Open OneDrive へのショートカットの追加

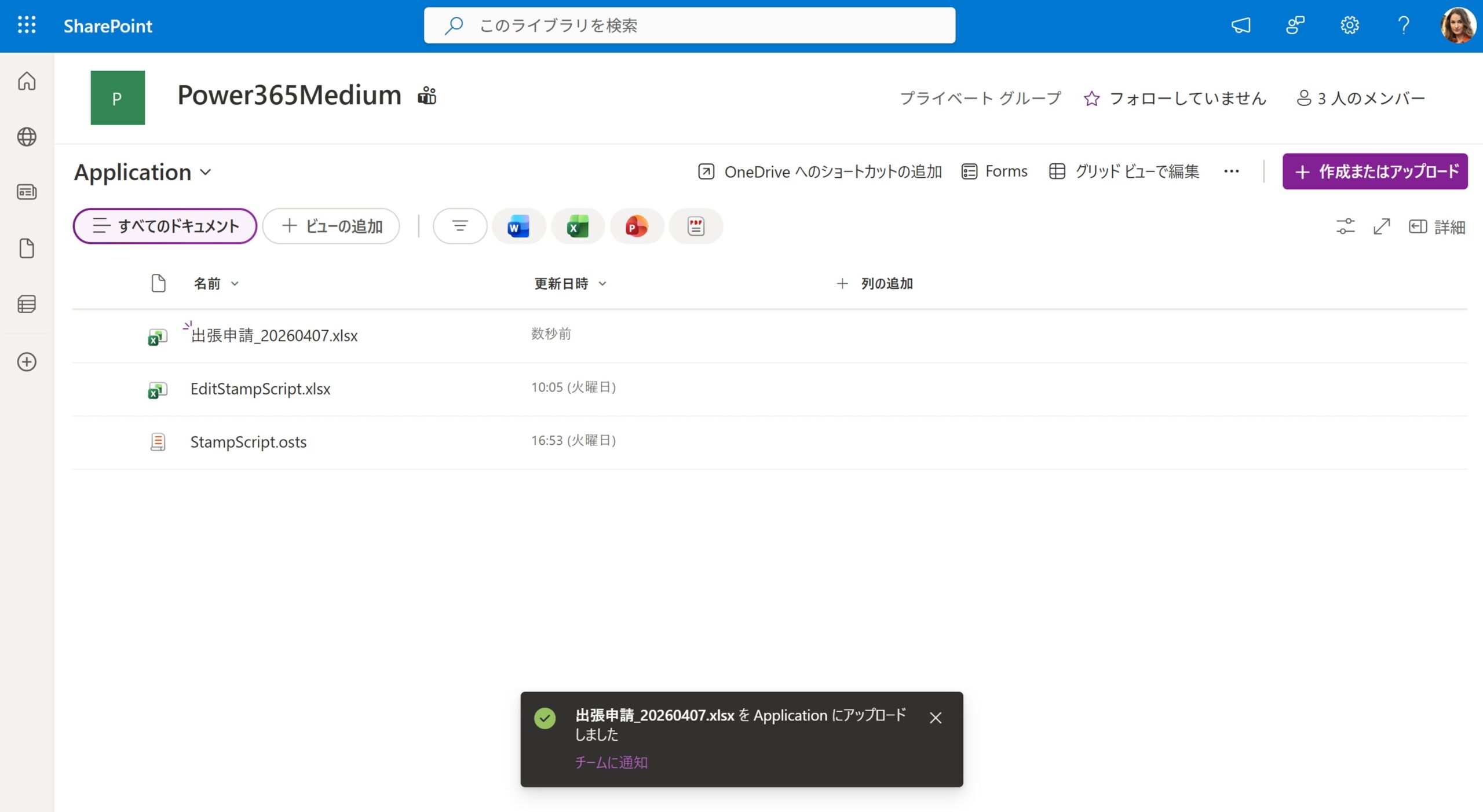click(820, 171)
